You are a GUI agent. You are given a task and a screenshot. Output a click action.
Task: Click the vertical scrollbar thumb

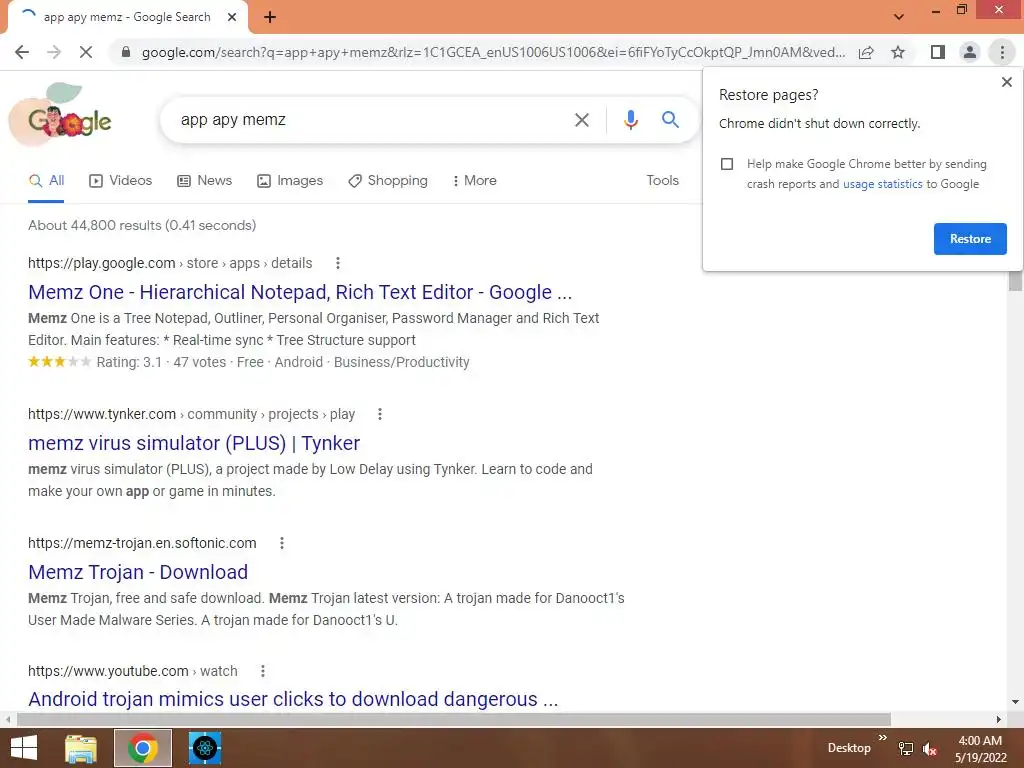pyautogui.click(x=1015, y=281)
